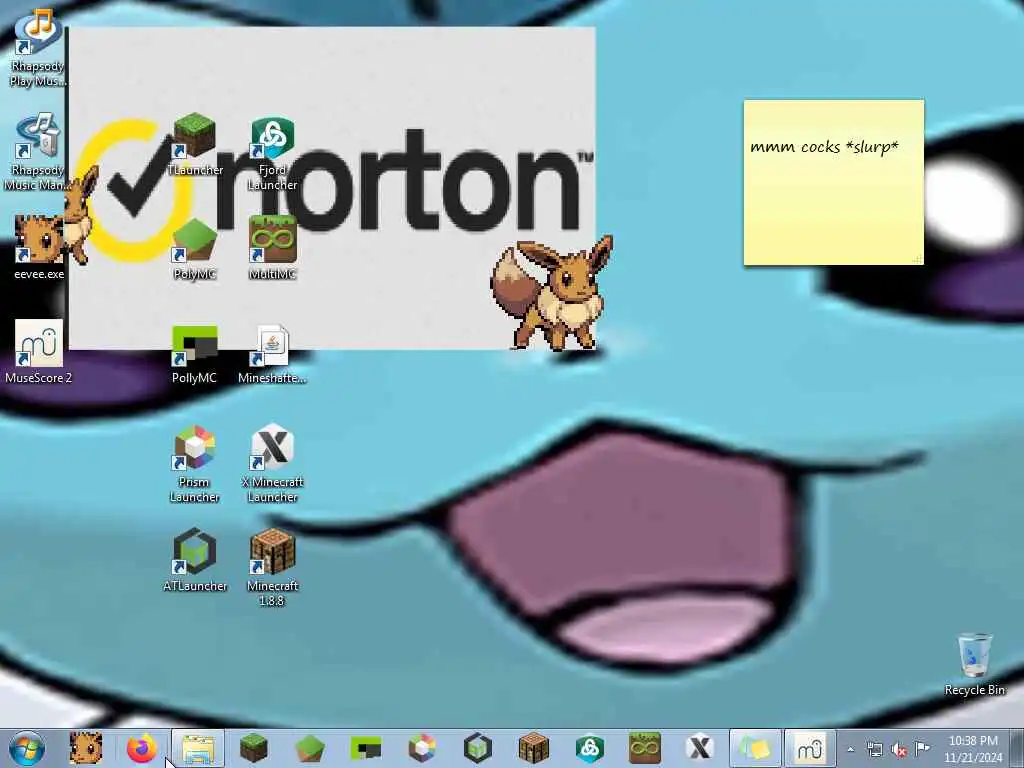This screenshot has height=768, width=1024.
Task: Open Rhapsody Music Manager desktop shortcut
Action: click(x=38, y=152)
